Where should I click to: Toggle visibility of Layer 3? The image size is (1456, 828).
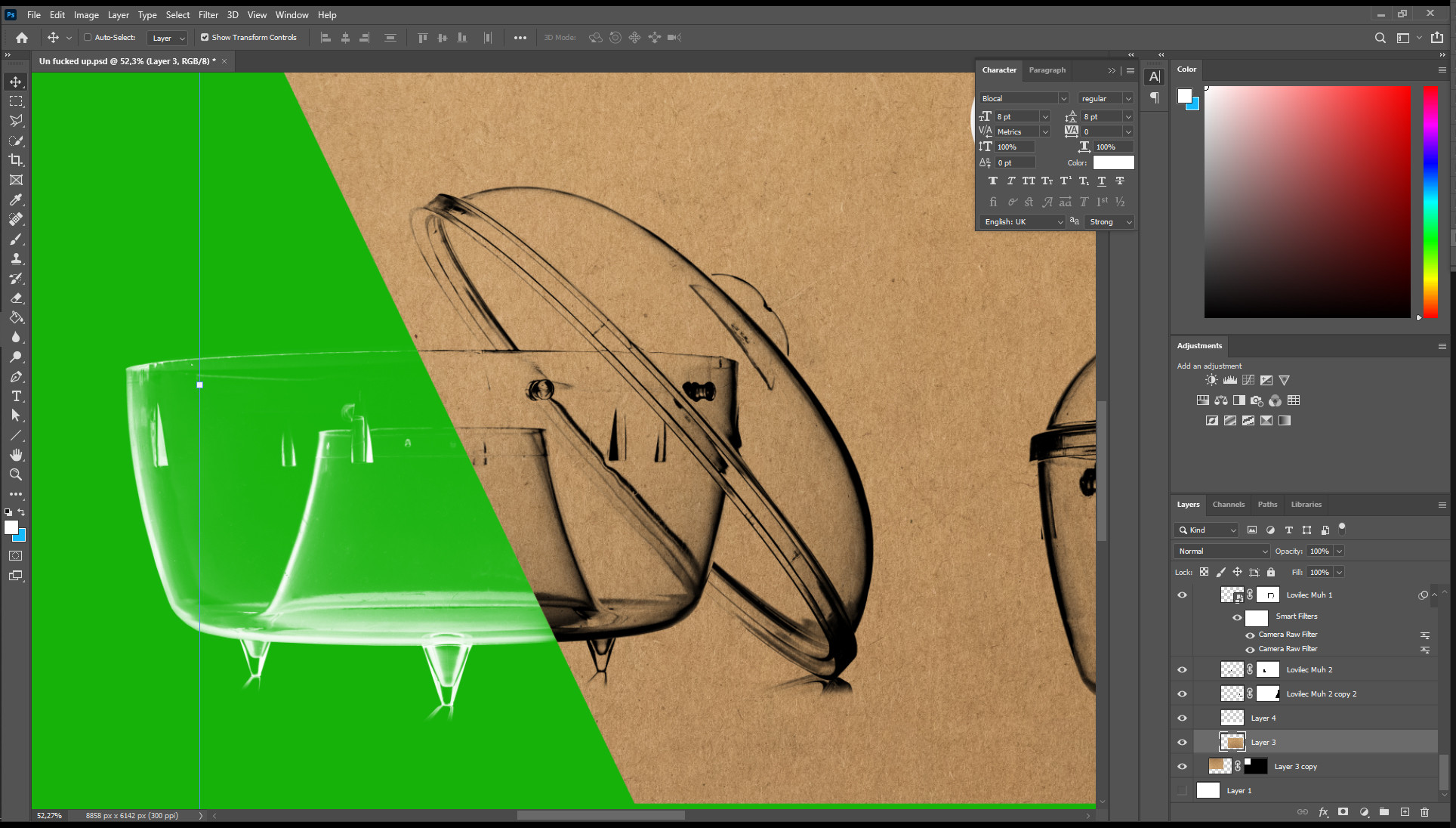1184,742
